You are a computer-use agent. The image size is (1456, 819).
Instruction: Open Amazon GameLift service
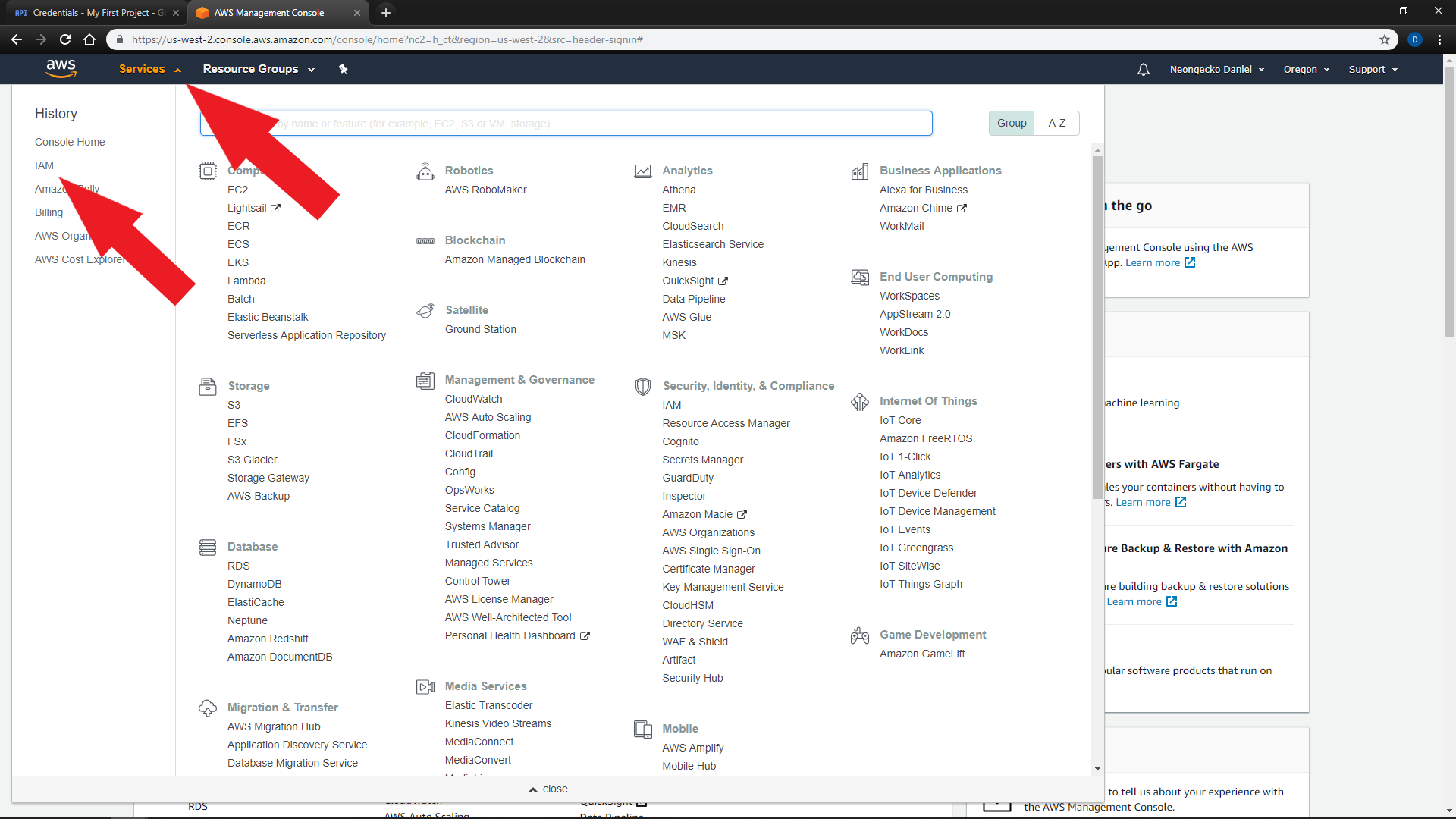click(922, 654)
